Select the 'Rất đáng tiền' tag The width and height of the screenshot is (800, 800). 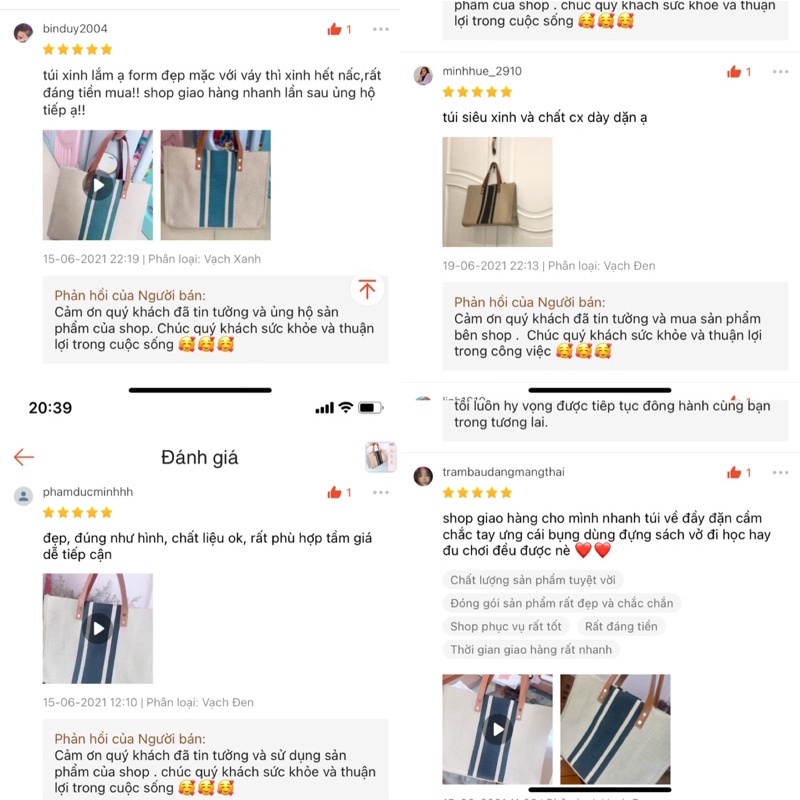click(x=621, y=627)
